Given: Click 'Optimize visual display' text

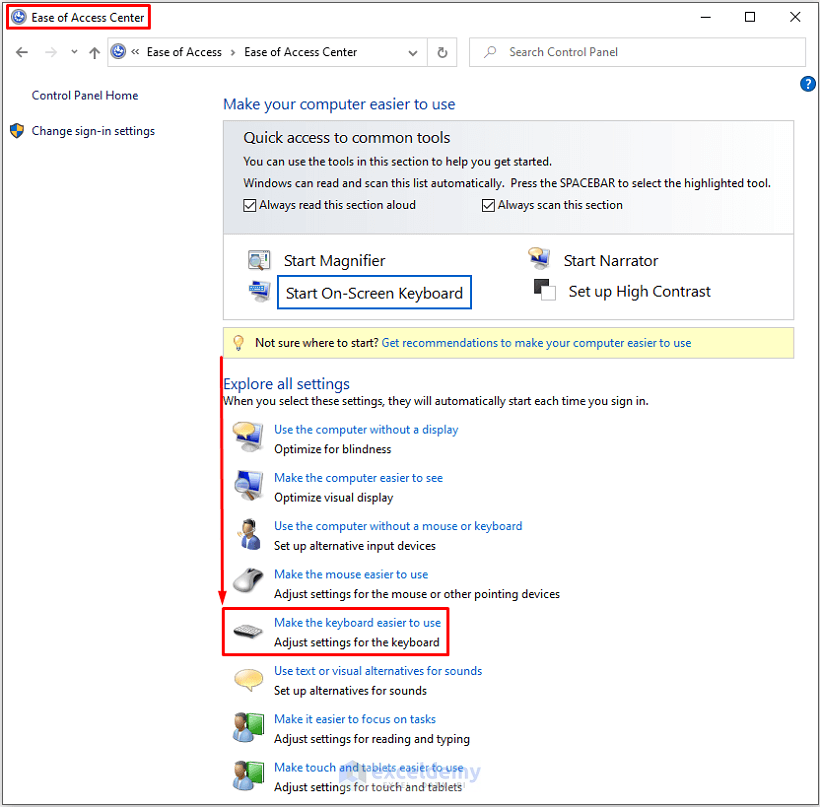Looking at the screenshot, I should point(334,497).
